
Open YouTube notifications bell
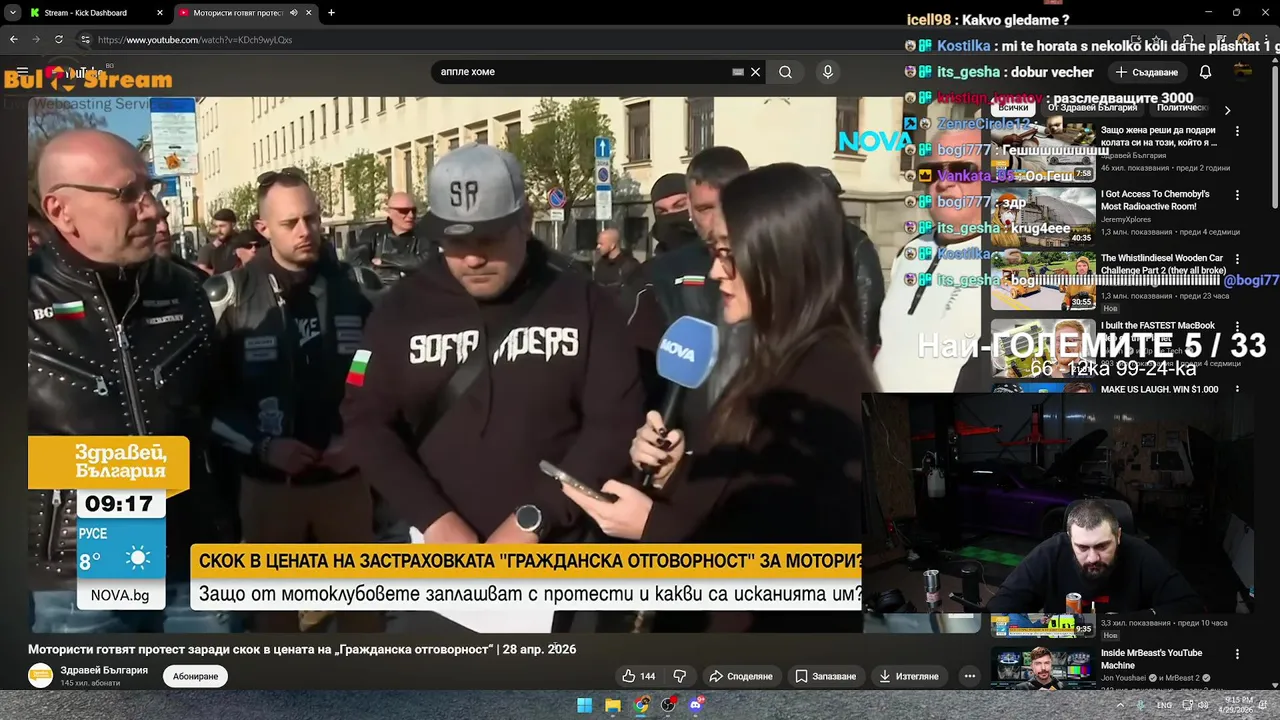1205,72
